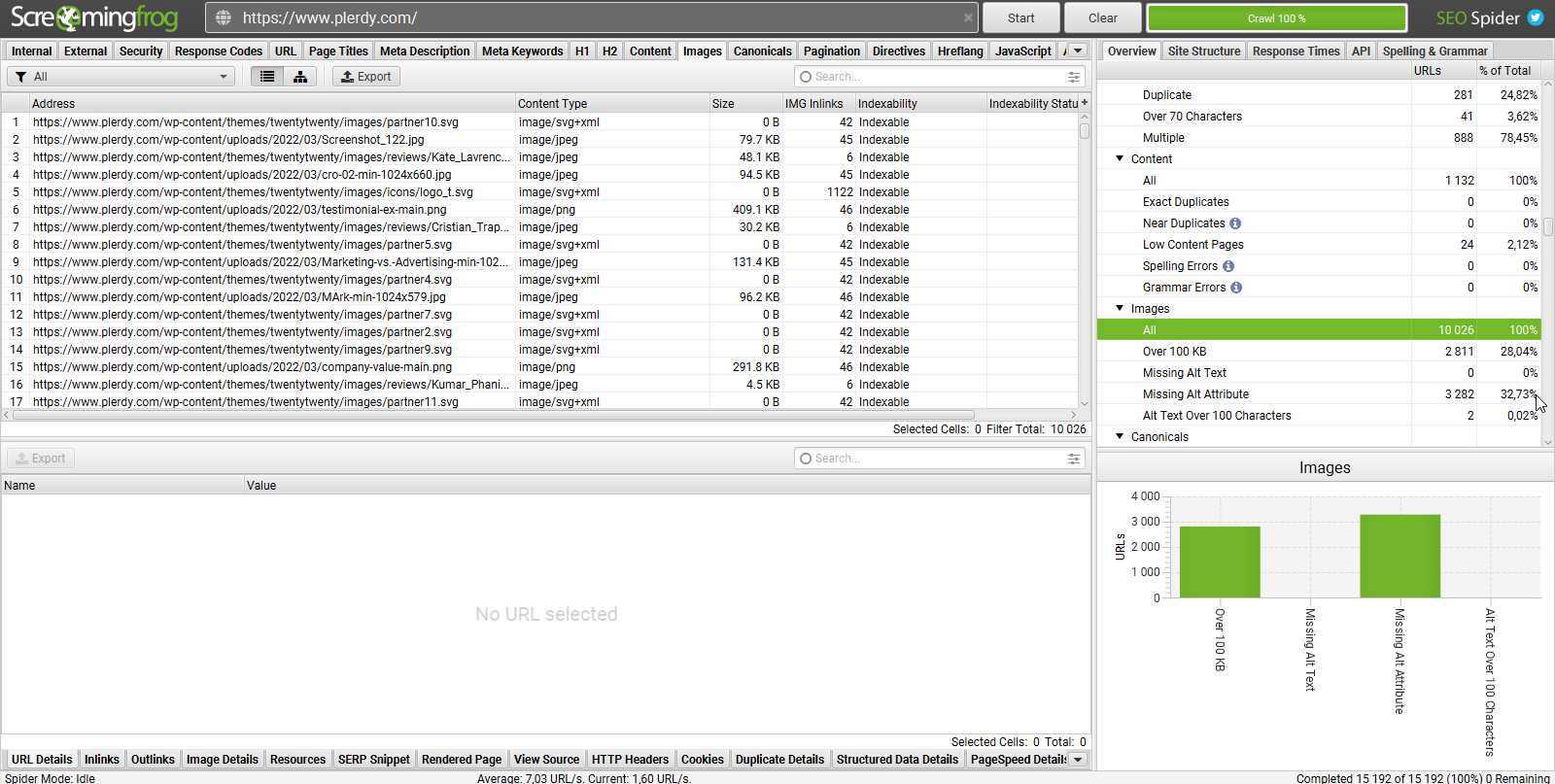This screenshot has width=1555, height=784.
Task: Click the Export button above the table
Action: pos(366,77)
